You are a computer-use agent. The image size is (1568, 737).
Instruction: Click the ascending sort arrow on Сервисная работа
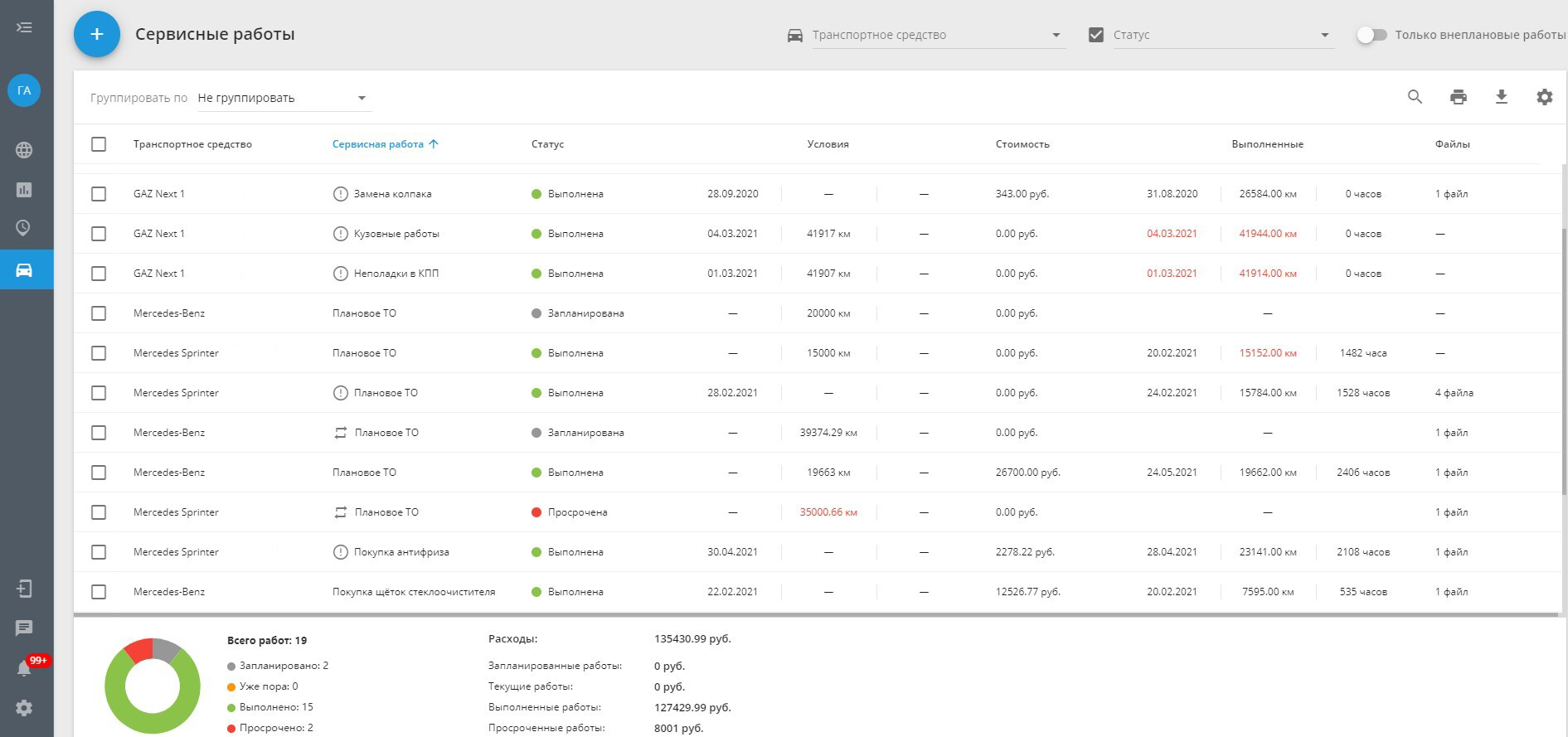[434, 143]
